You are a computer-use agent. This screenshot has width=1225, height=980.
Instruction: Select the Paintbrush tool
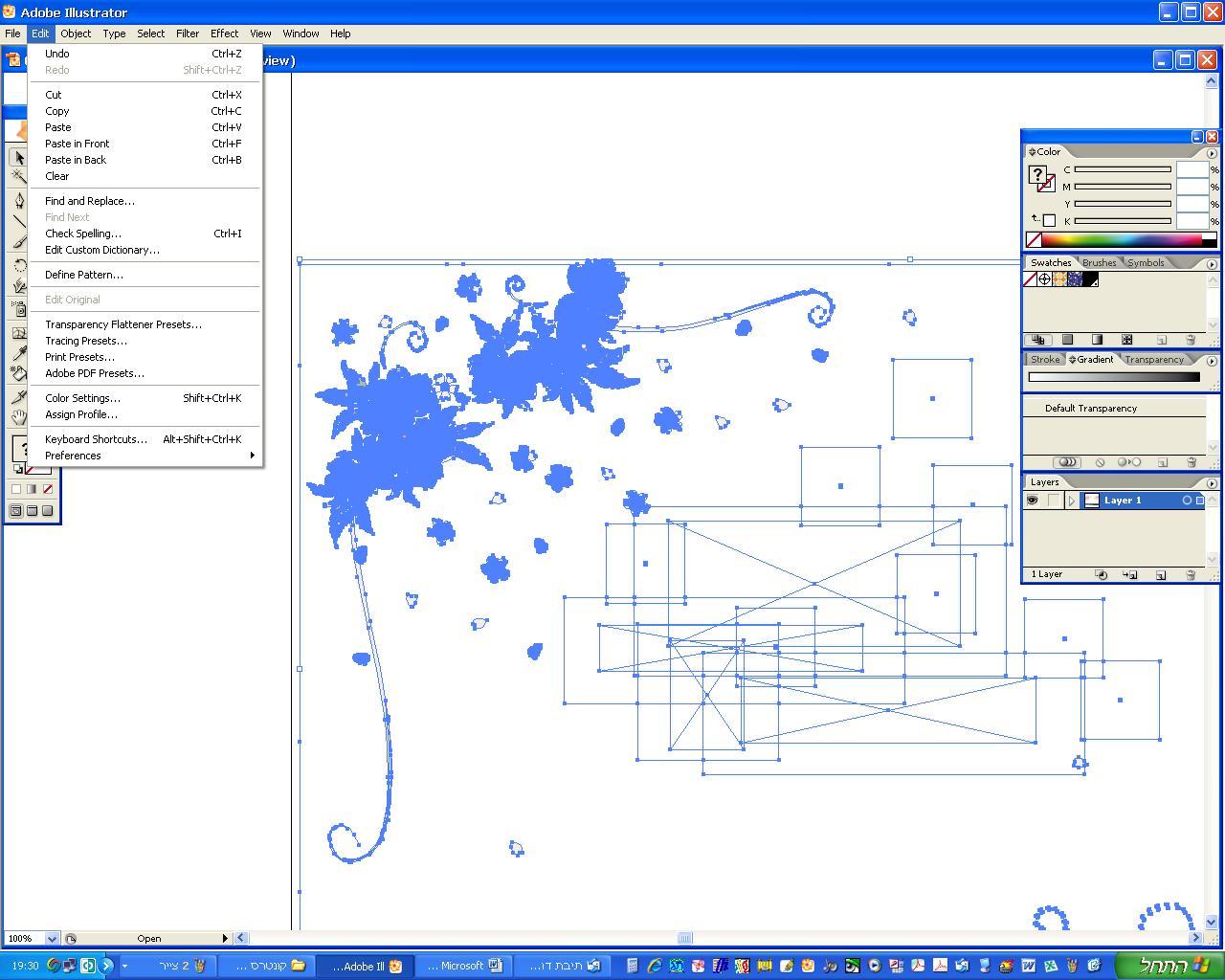[18, 241]
